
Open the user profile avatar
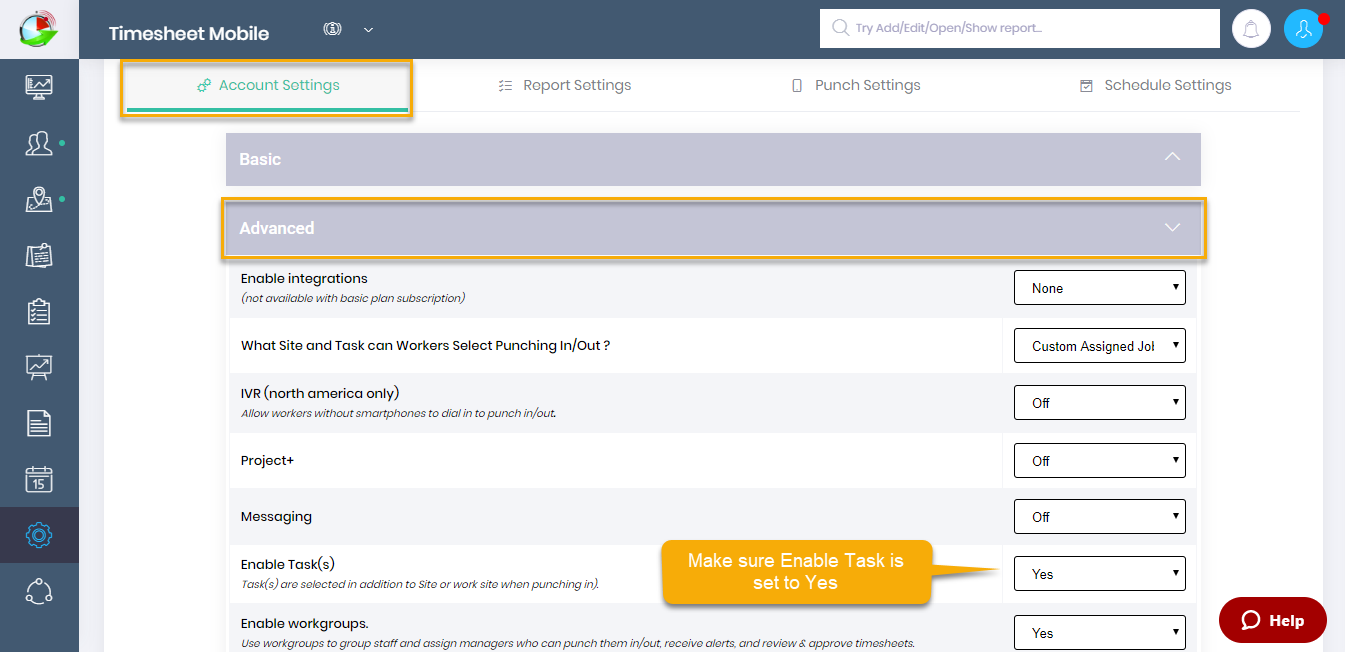[1303, 30]
